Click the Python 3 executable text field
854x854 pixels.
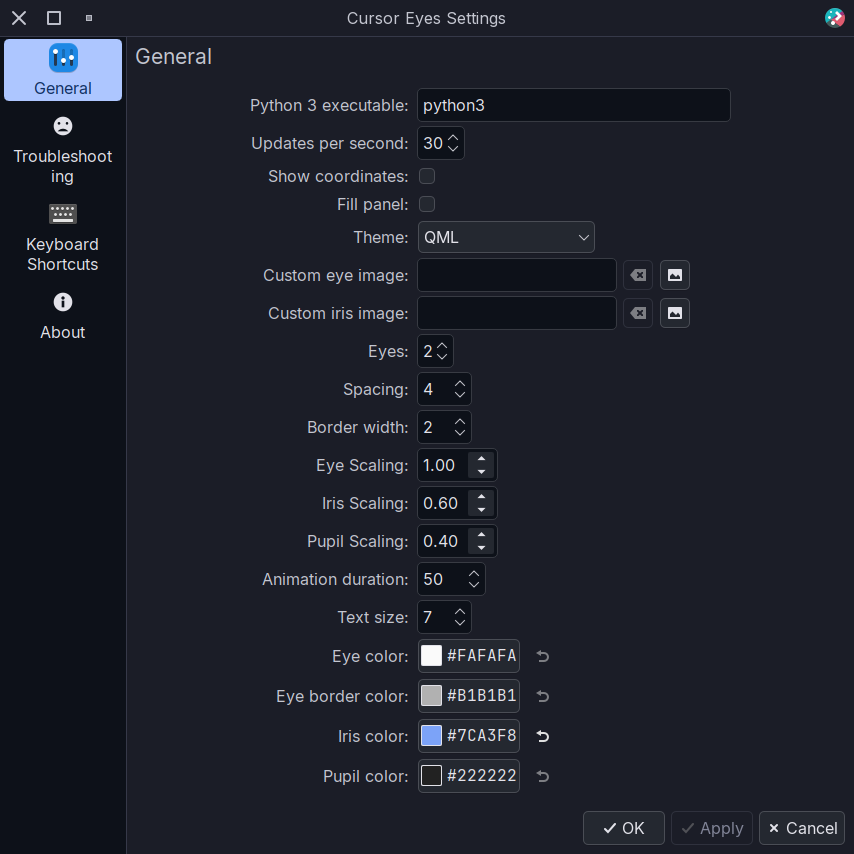tap(573, 105)
